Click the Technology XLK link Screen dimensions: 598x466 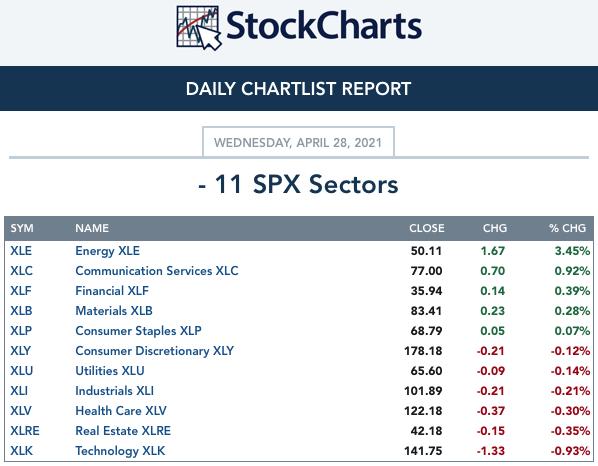[x=120, y=451]
